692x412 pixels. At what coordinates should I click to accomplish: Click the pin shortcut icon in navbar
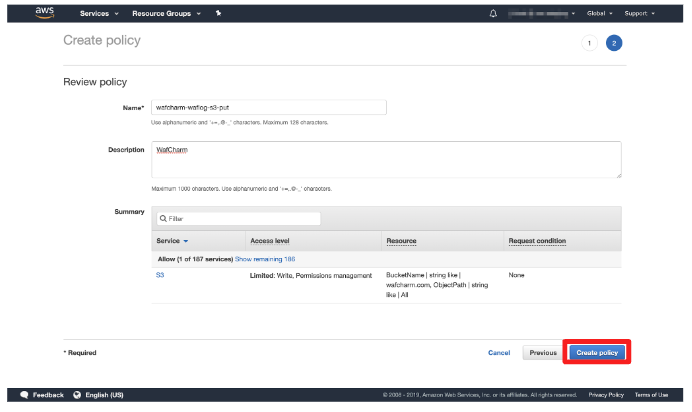218,14
